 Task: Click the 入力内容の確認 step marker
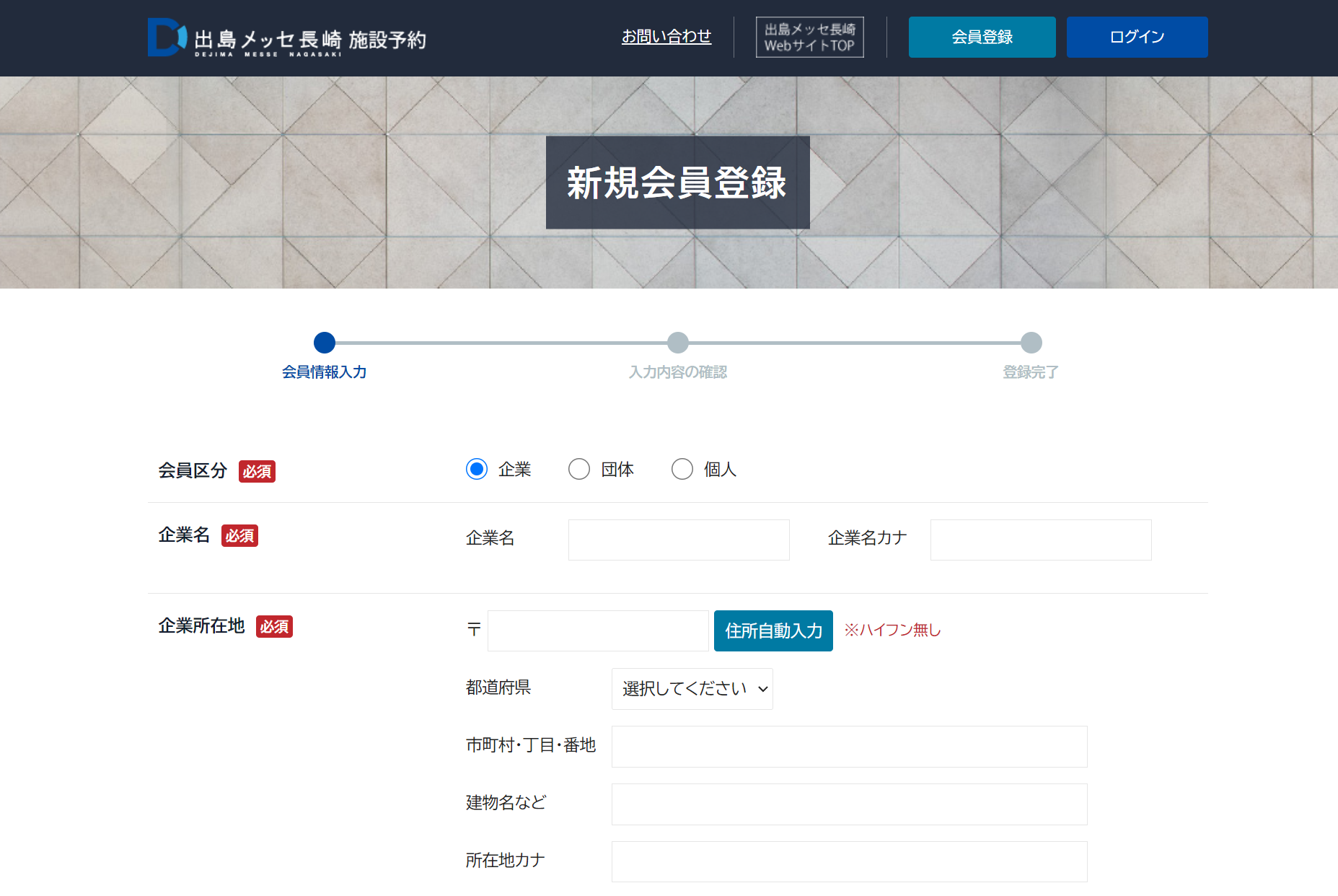678,343
